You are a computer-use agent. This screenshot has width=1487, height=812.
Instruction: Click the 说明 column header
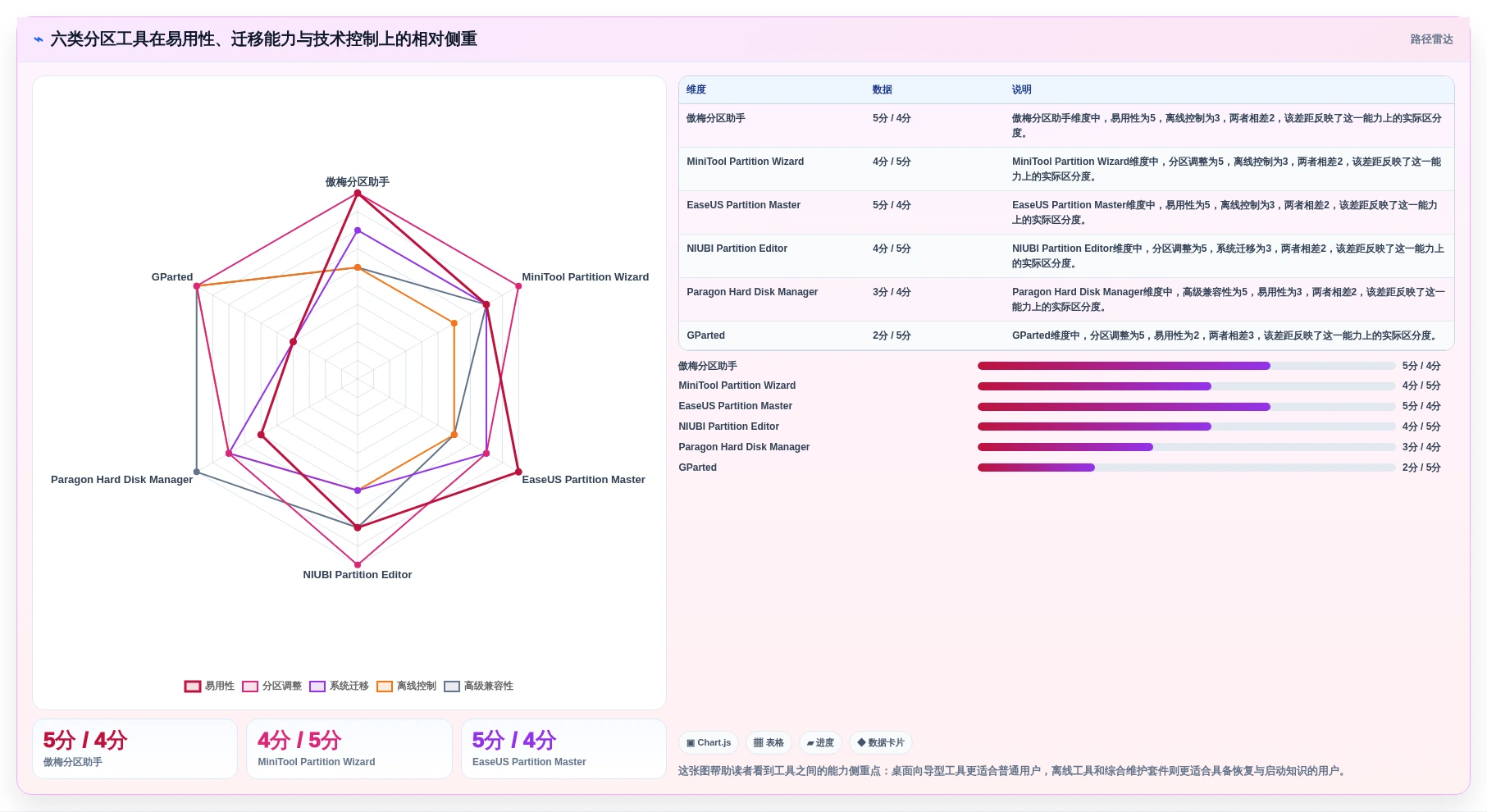[1022, 89]
